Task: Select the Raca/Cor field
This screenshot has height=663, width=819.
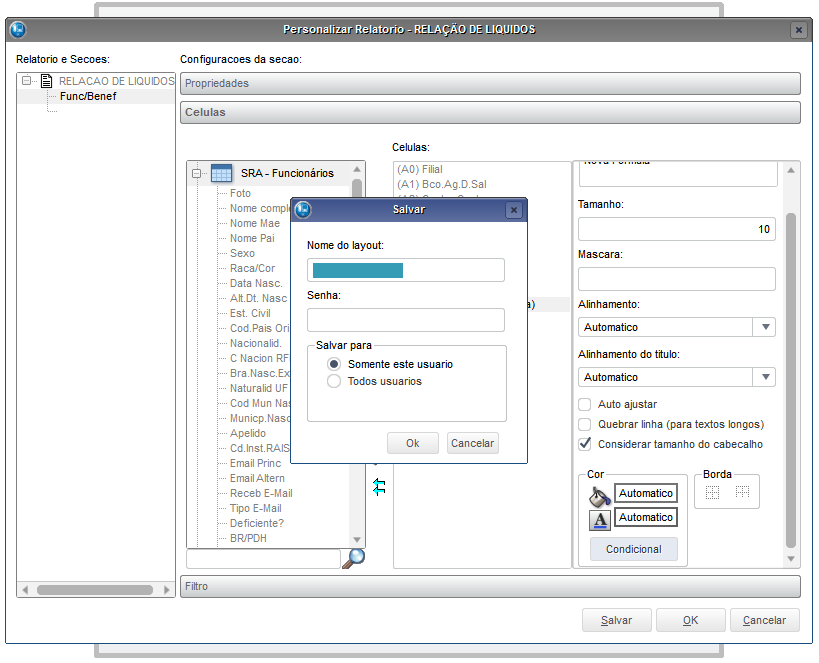Action: [252, 268]
